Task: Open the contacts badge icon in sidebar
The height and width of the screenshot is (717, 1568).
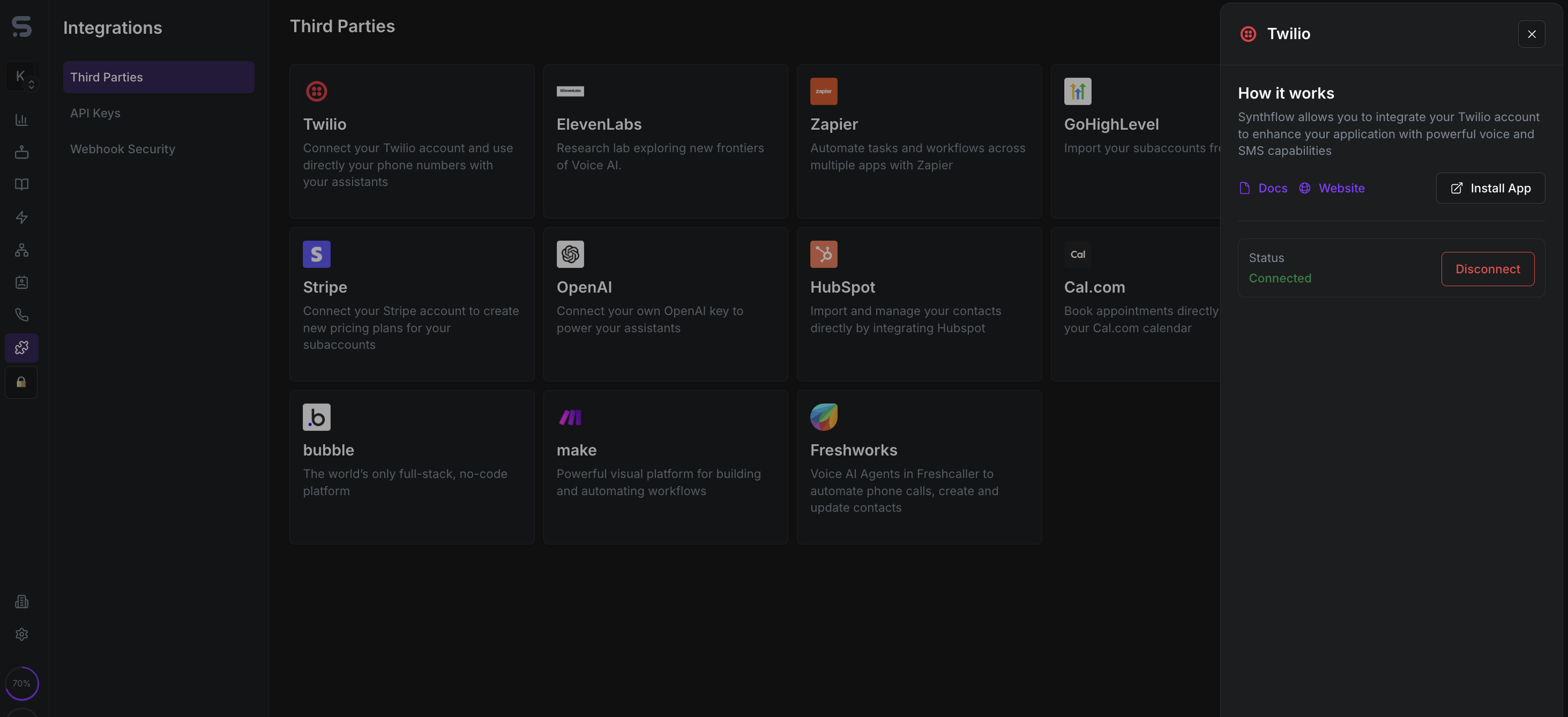Action: point(21,282)
